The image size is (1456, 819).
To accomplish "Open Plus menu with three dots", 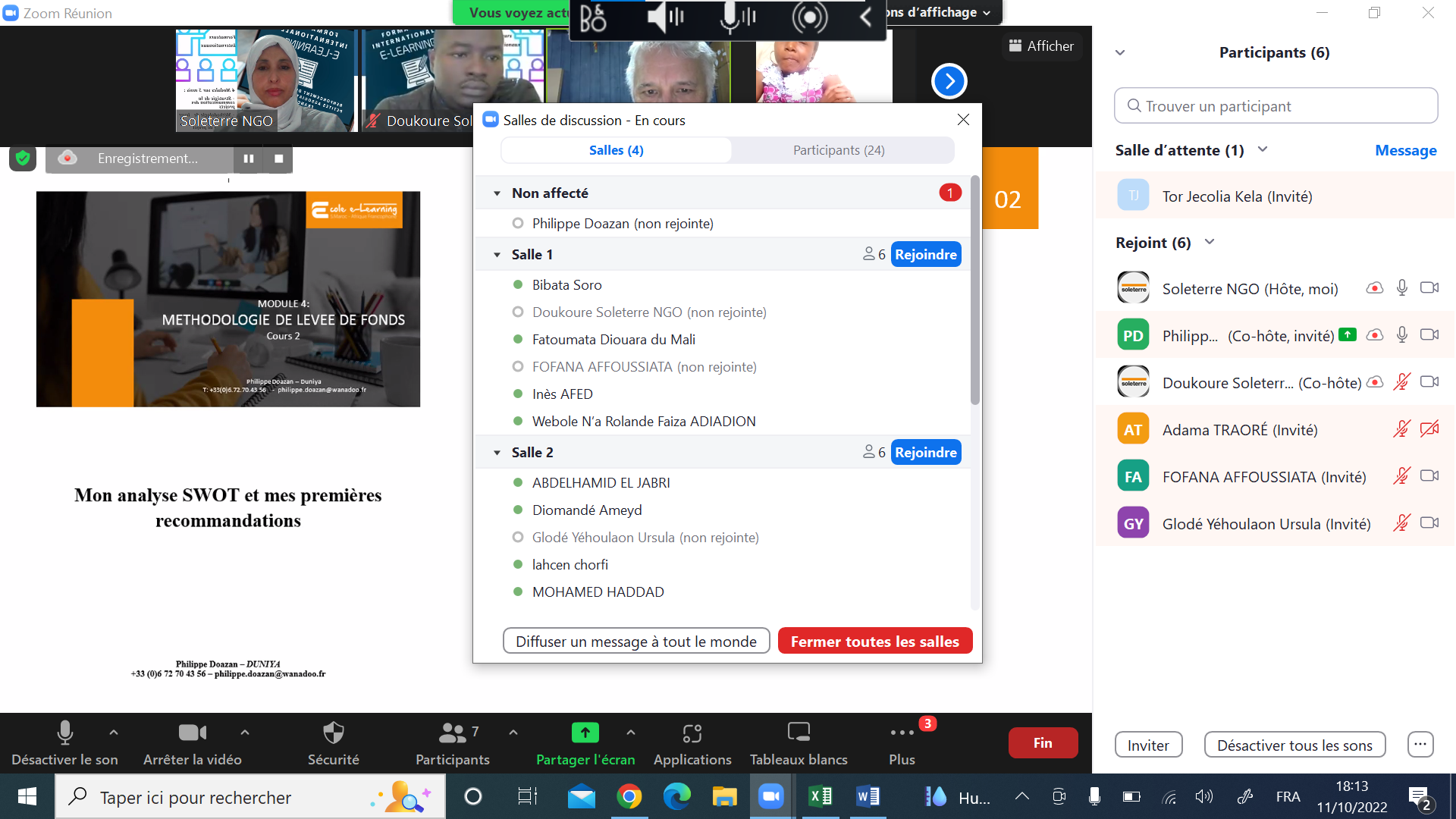I will [x=902, y=742].
